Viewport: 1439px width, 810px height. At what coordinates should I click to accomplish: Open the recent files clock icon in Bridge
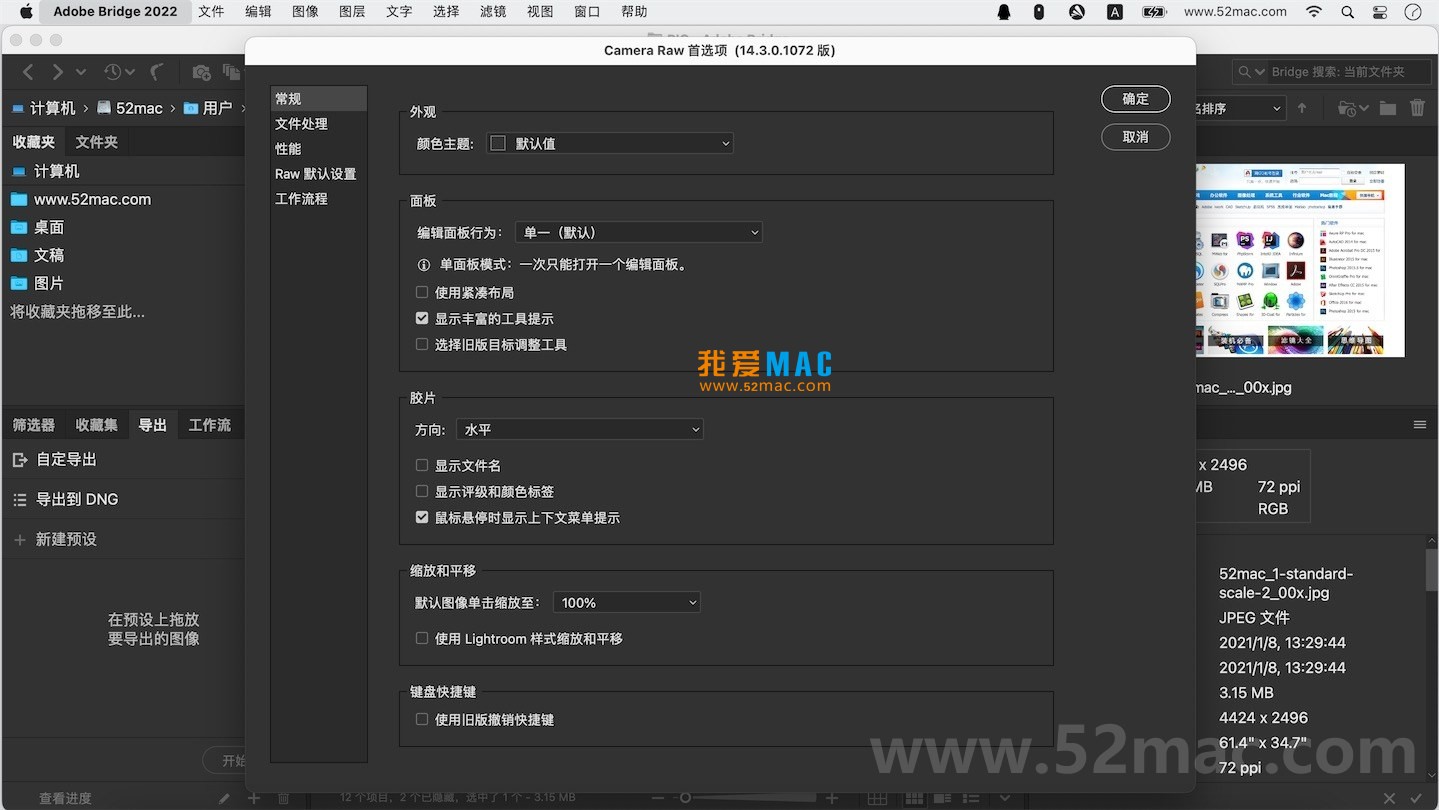(113, 72)
